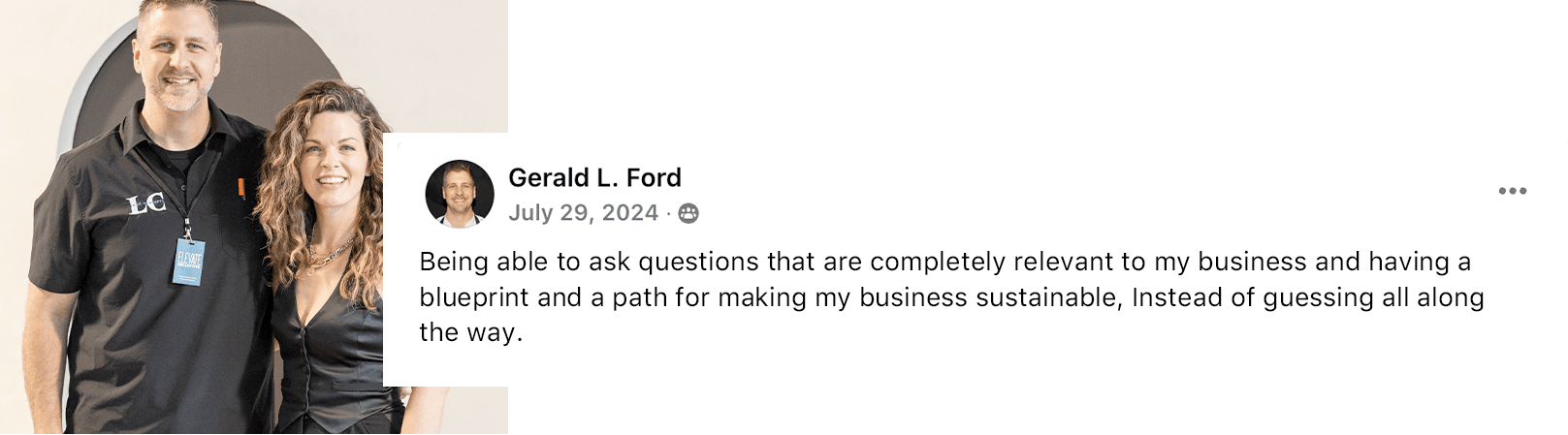Viewport: 1568px width, 435px height.
Task: Click the July 29, 2024 timestamp
Action: point(583,213)
